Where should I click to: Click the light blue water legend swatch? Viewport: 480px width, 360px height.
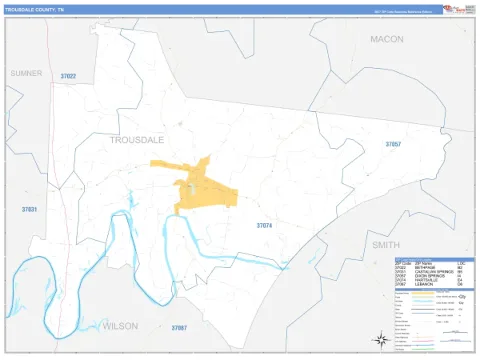point(423,301)
